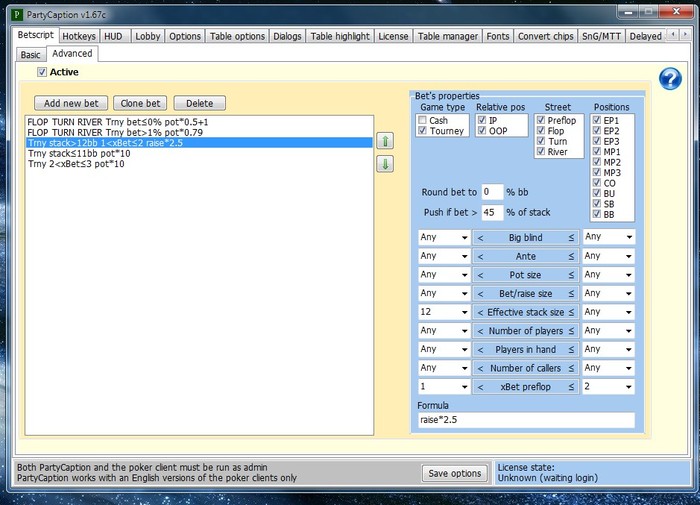
Task: Click the Add new bet button
Action: click(71, 103)
